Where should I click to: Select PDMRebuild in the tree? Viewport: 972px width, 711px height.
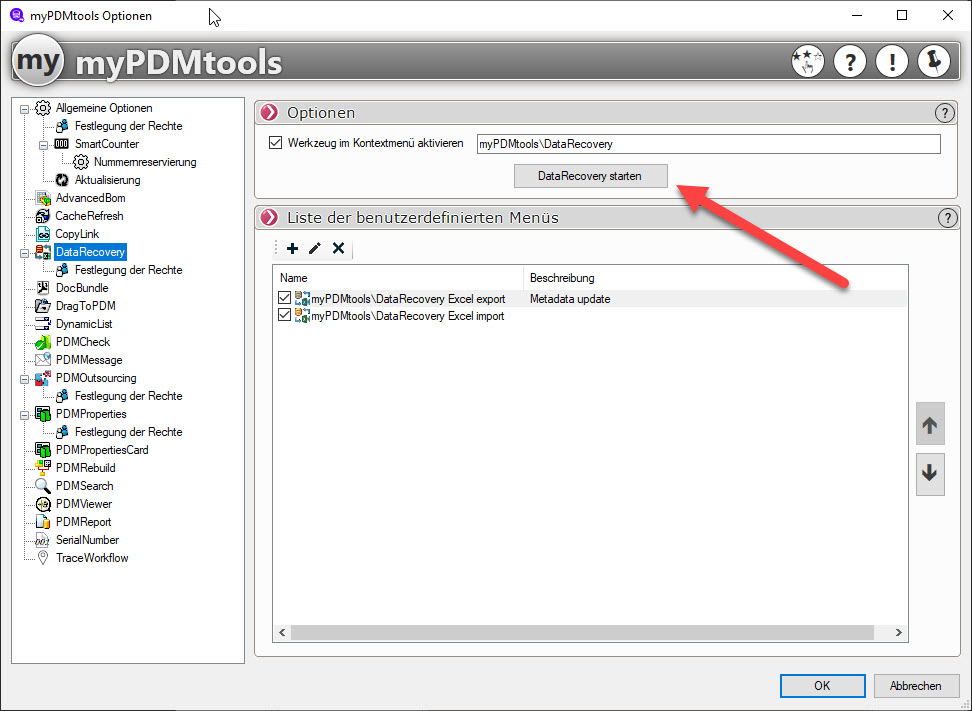86,467
